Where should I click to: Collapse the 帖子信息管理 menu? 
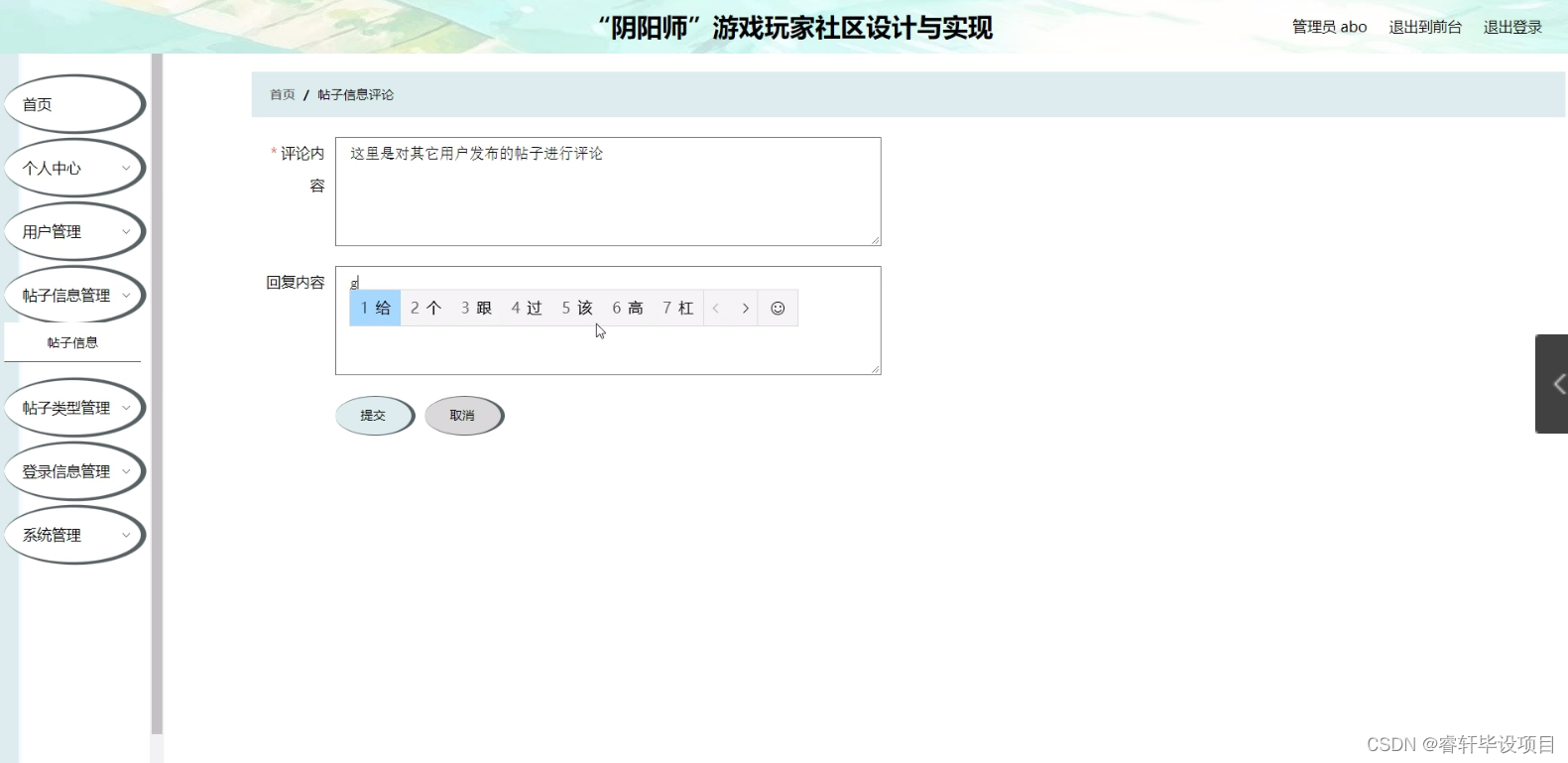(x=74, y=295)
